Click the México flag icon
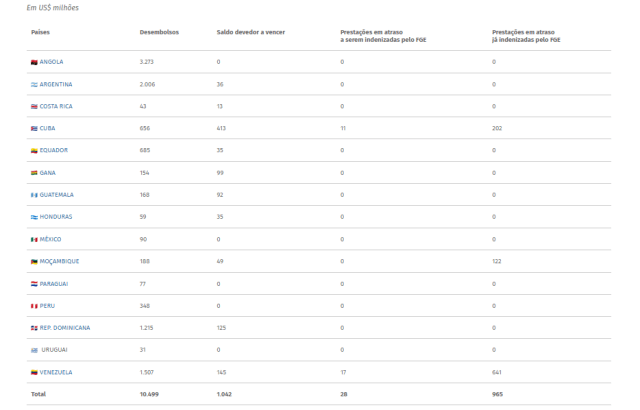The width and height of the screenshot is (640, 410). tap(34, 239)
